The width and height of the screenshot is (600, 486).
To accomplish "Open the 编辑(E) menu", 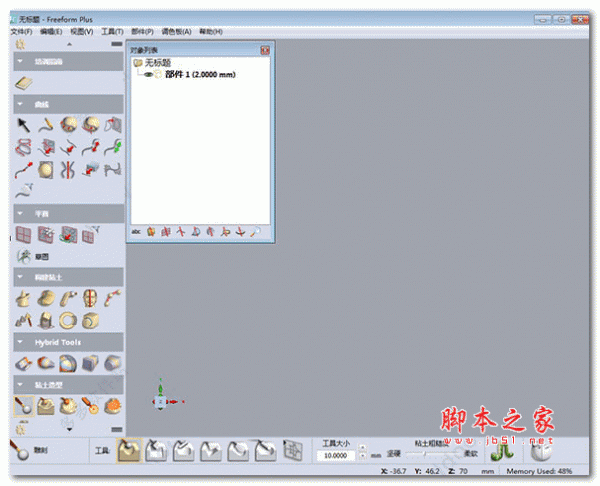I will (51, 32).
